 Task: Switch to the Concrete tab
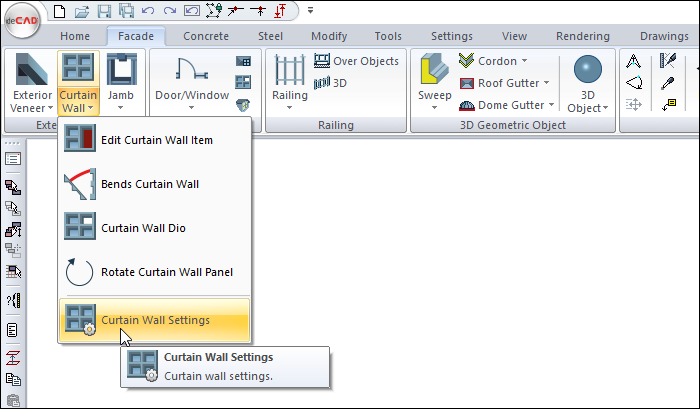[x=205, y=36]
